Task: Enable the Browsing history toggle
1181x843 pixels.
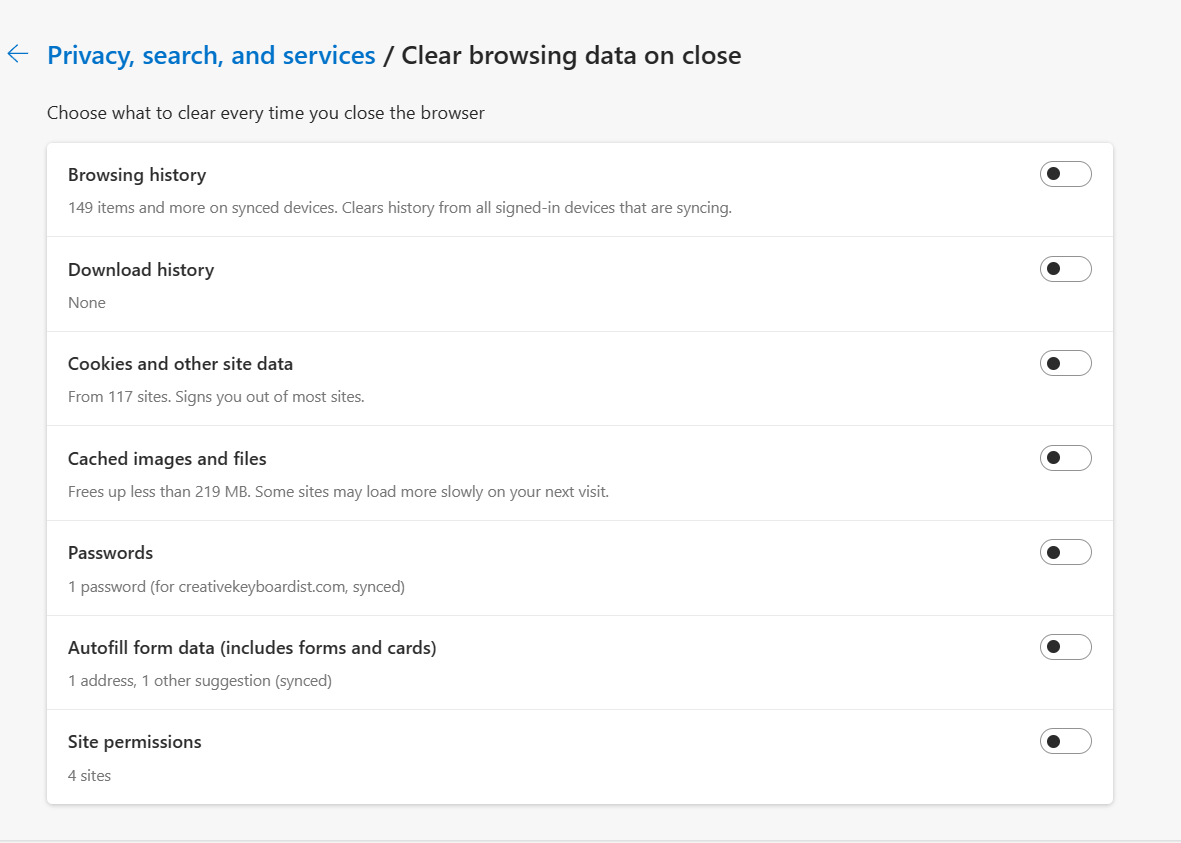Action: (1065, 175)
